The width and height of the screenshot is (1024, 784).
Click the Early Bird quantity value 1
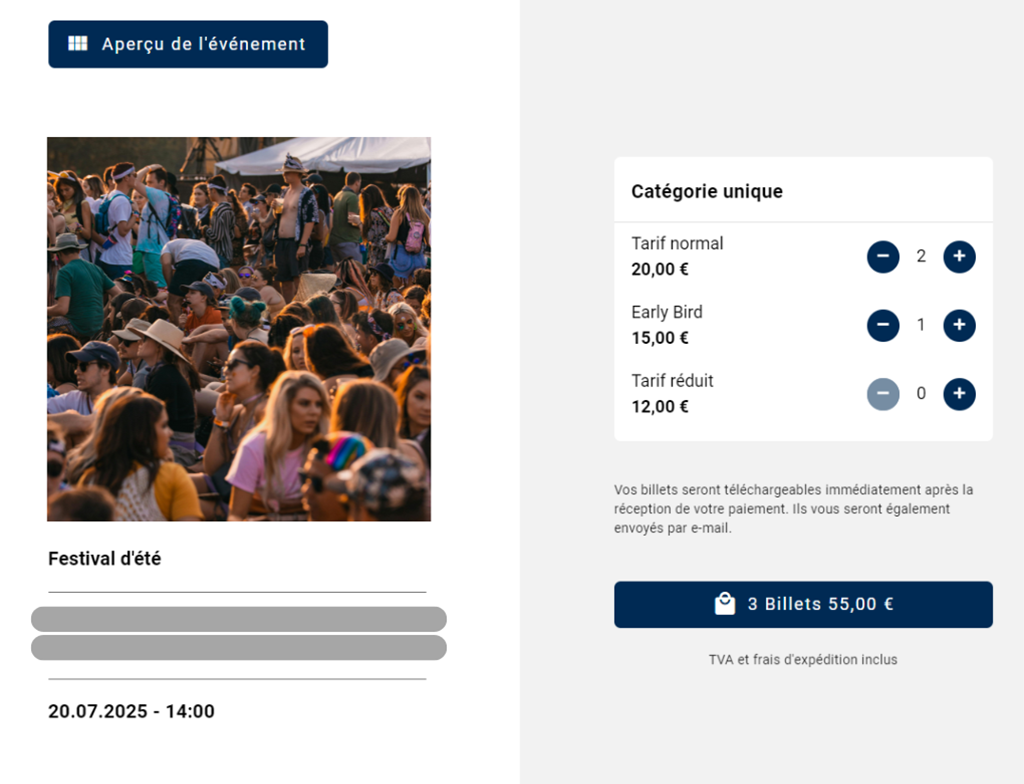(x=921, y=325)
